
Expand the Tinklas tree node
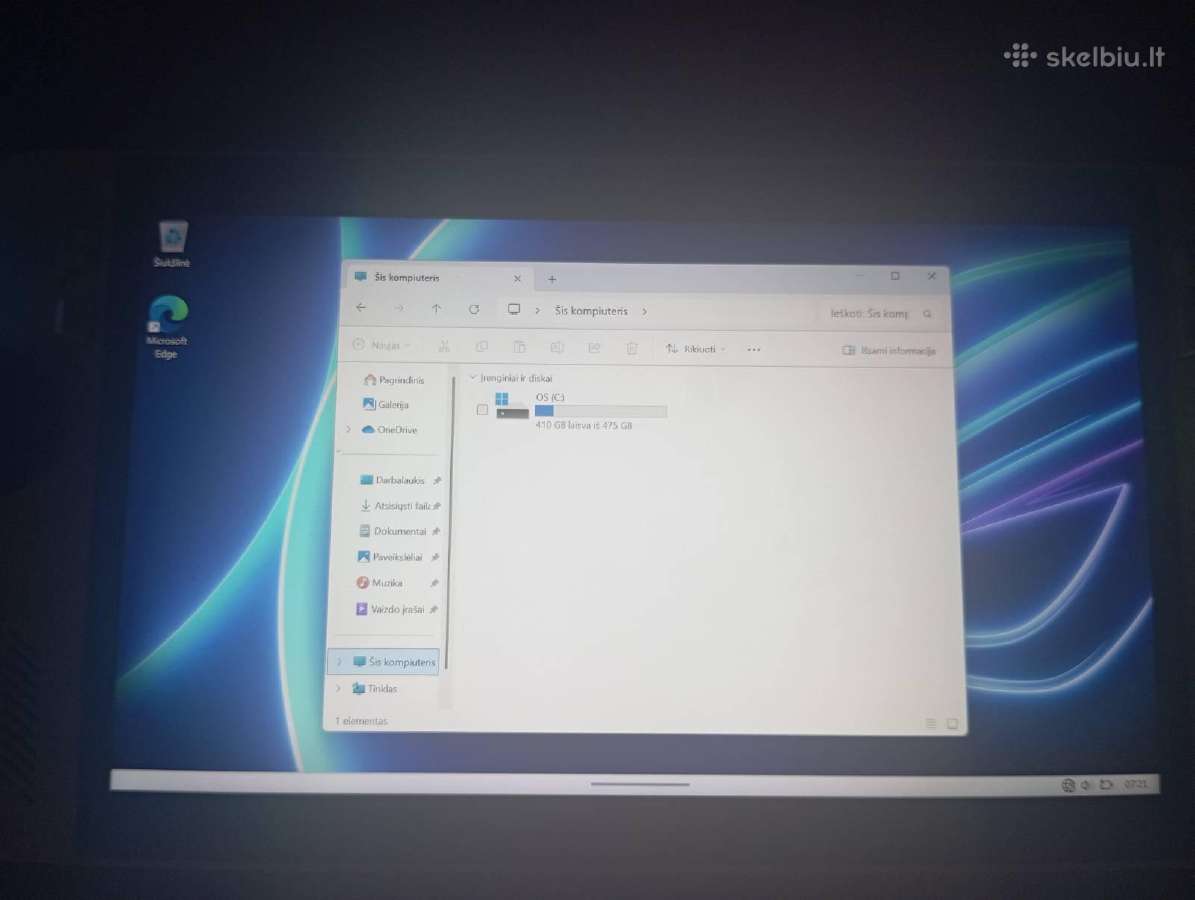(x=338, y=688)
